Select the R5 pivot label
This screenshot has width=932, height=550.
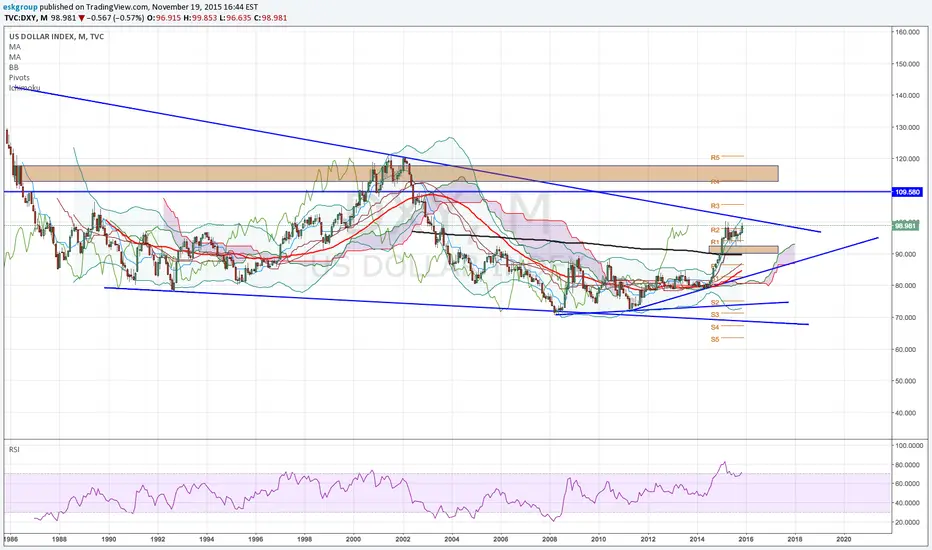point(715,158)
